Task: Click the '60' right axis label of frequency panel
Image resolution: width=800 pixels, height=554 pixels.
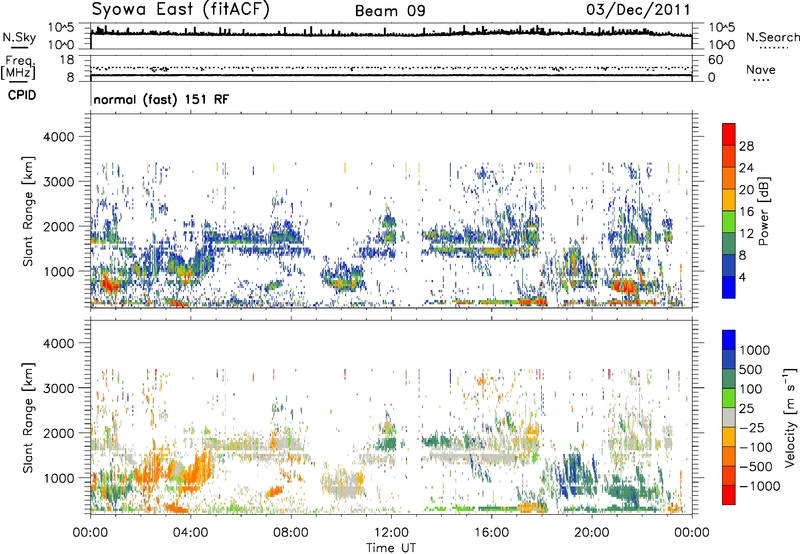Action: 715,60
